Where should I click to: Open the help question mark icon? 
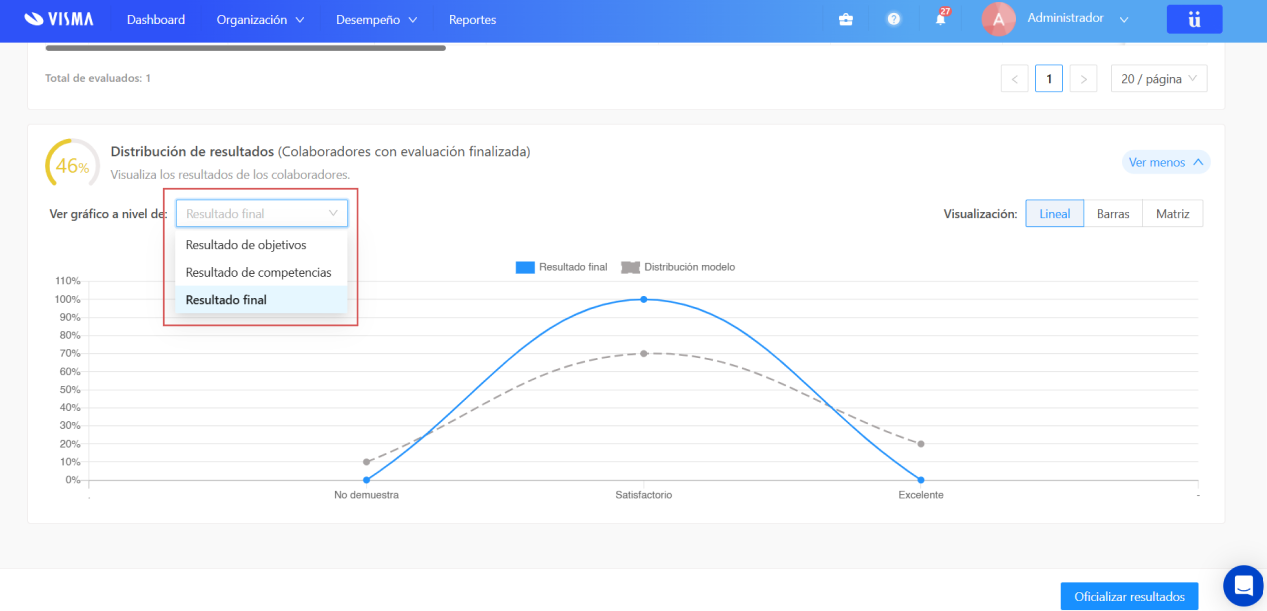[894, 19]
